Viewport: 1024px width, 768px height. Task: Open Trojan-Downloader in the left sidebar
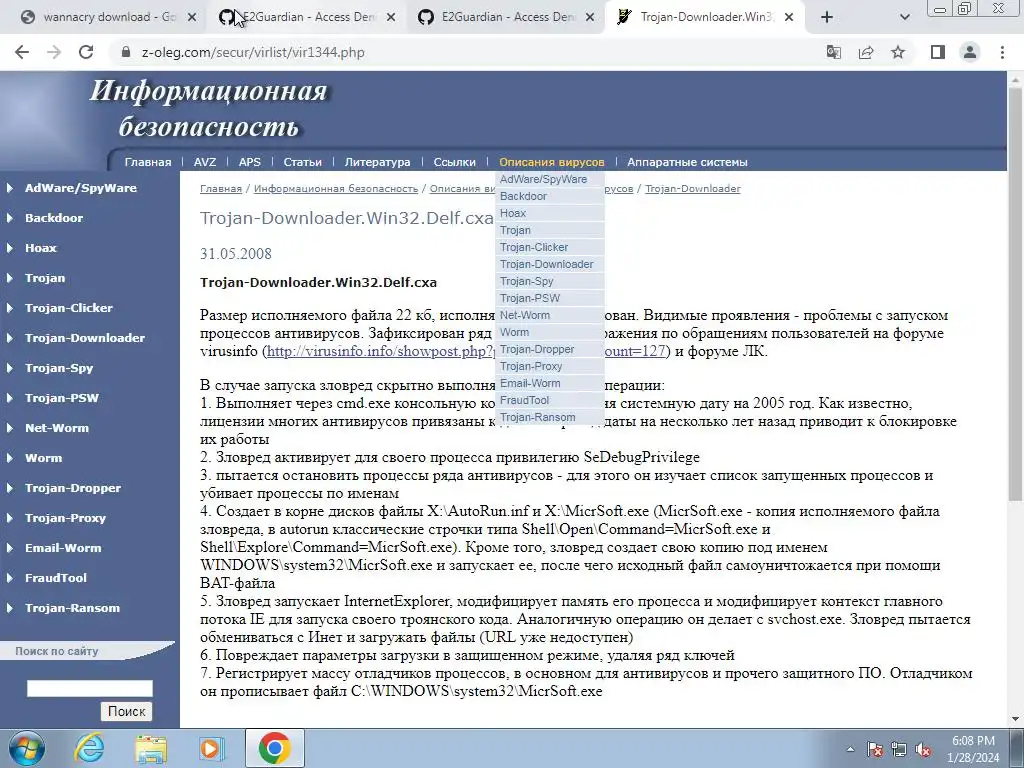click(x=85, y=338)
